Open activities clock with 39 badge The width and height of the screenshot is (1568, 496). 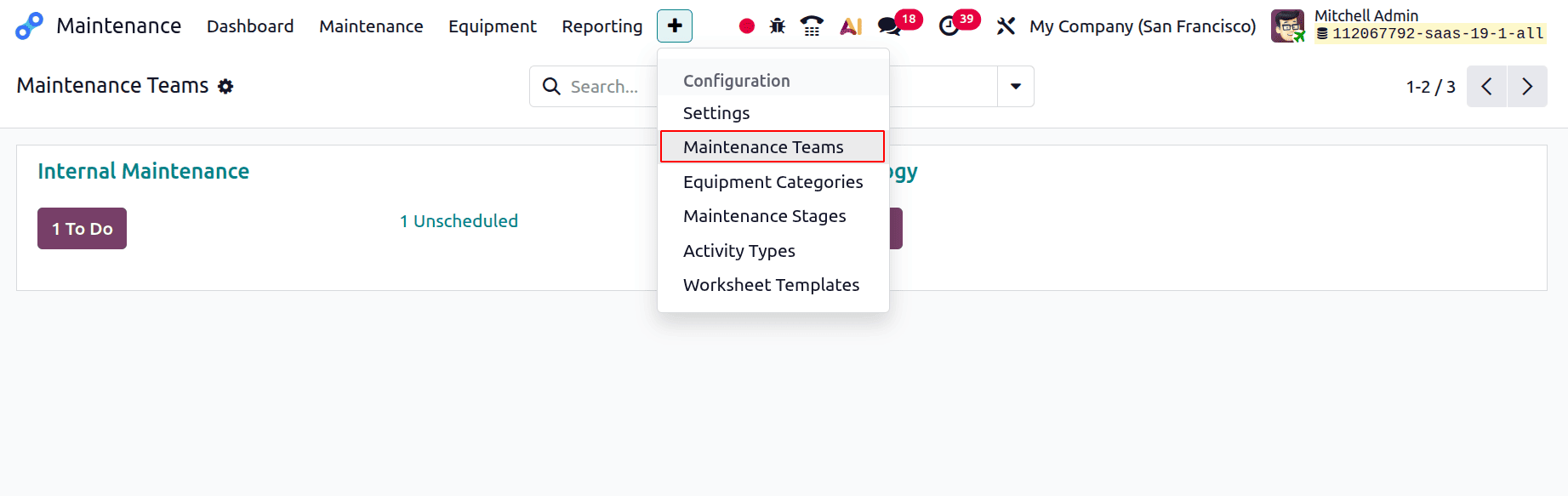(x=959, y=24)
